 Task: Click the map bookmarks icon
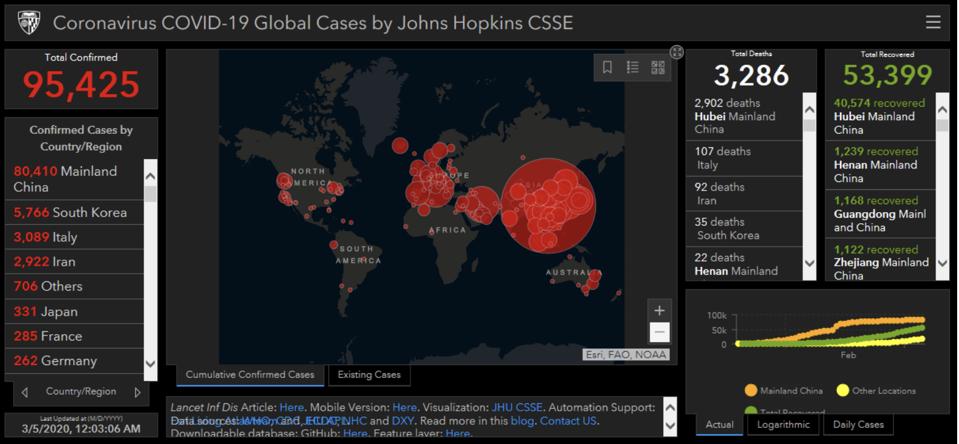pyautogui.click(x=607, y=68)
